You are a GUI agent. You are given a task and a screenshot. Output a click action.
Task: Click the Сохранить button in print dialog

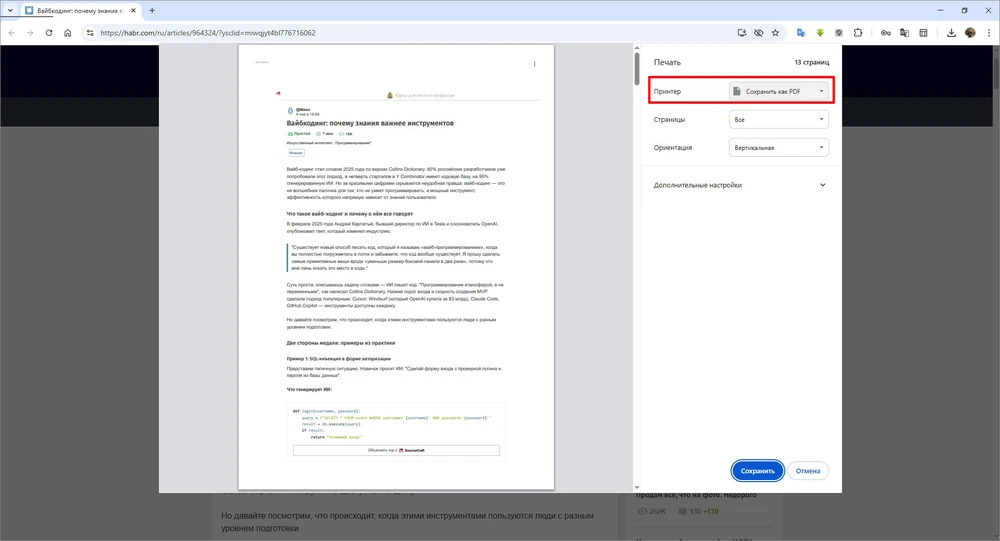[x=758, y=470]
